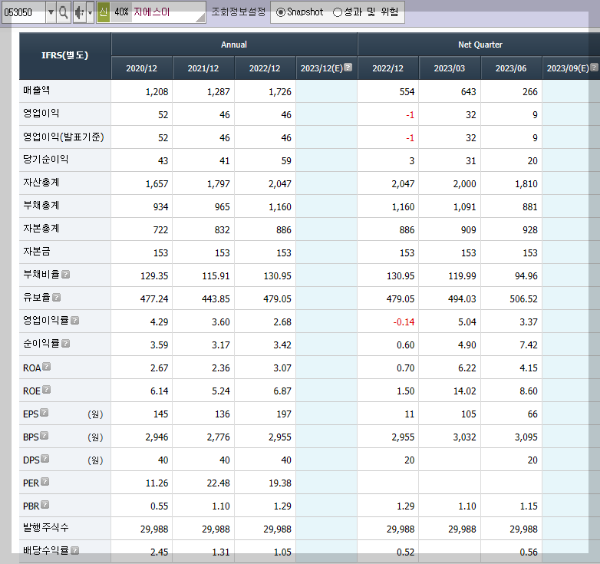Click the Annual 2021/12 column header

click(204, 68)
